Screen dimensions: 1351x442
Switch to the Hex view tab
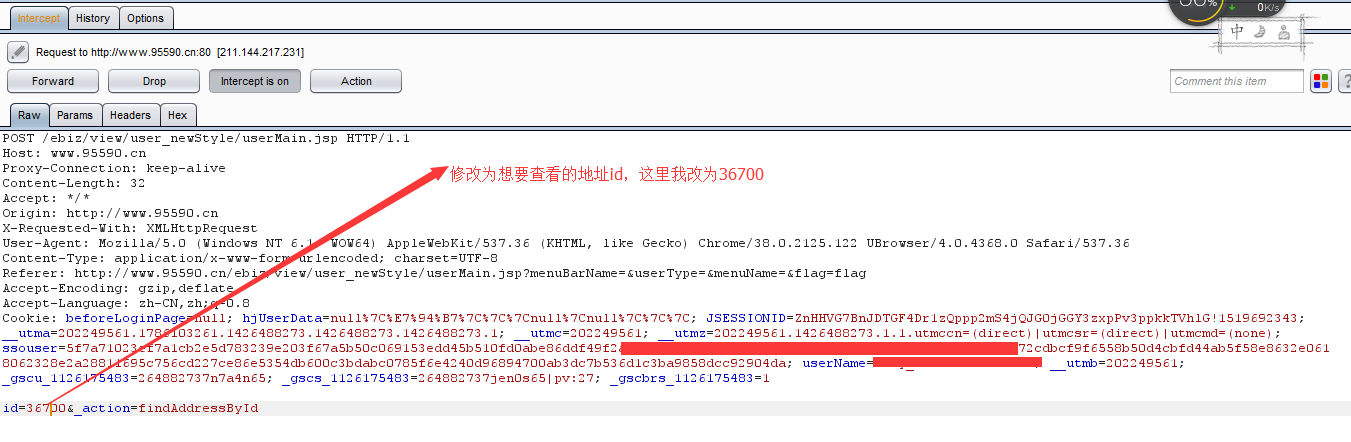177,115
